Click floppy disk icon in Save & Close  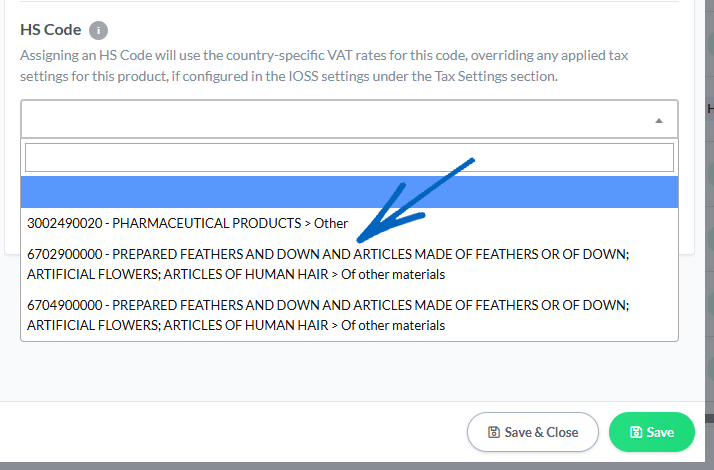[x=494, y=432]
